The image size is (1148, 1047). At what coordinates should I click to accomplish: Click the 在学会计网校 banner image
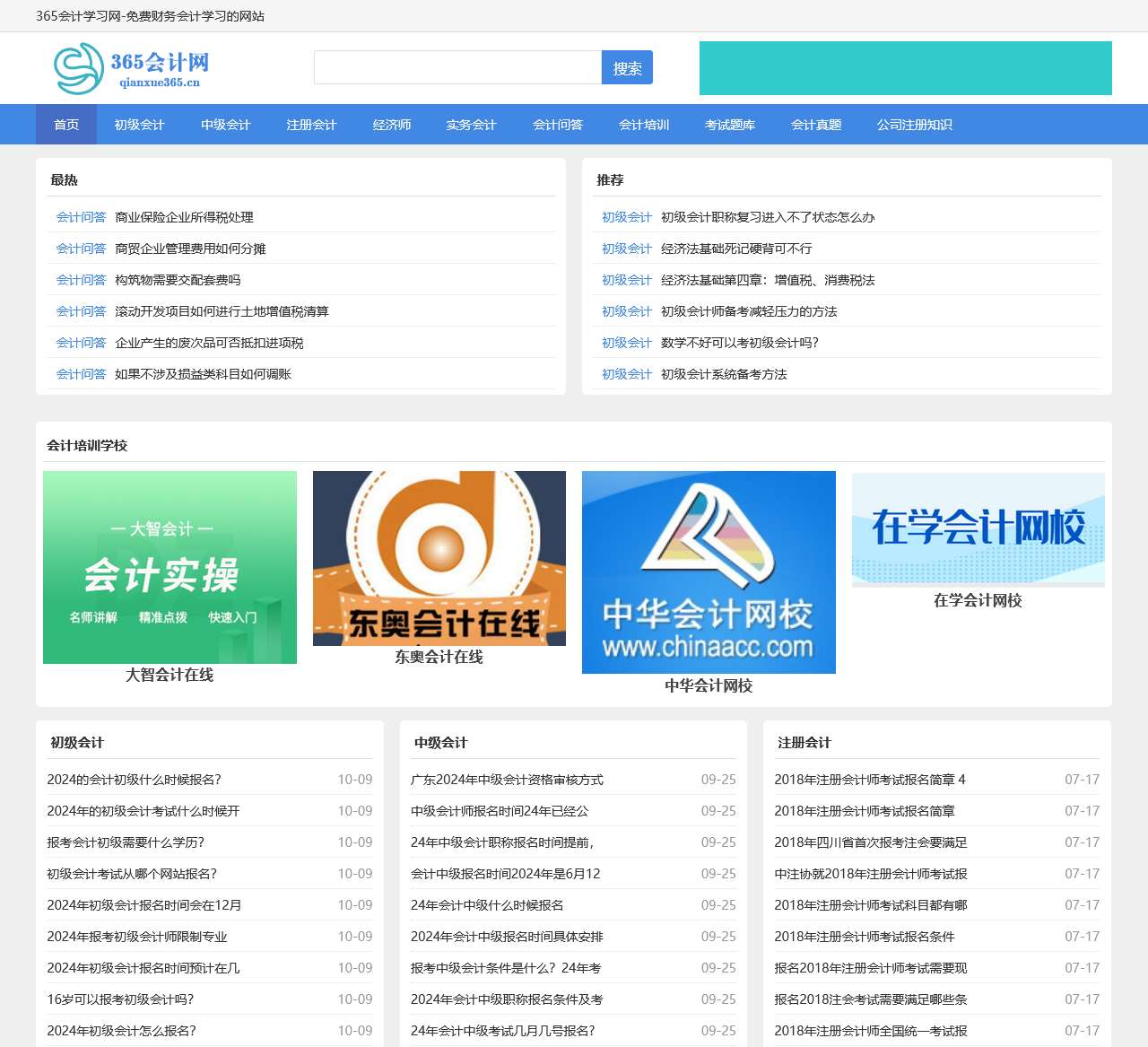click(x=978, y=529)
